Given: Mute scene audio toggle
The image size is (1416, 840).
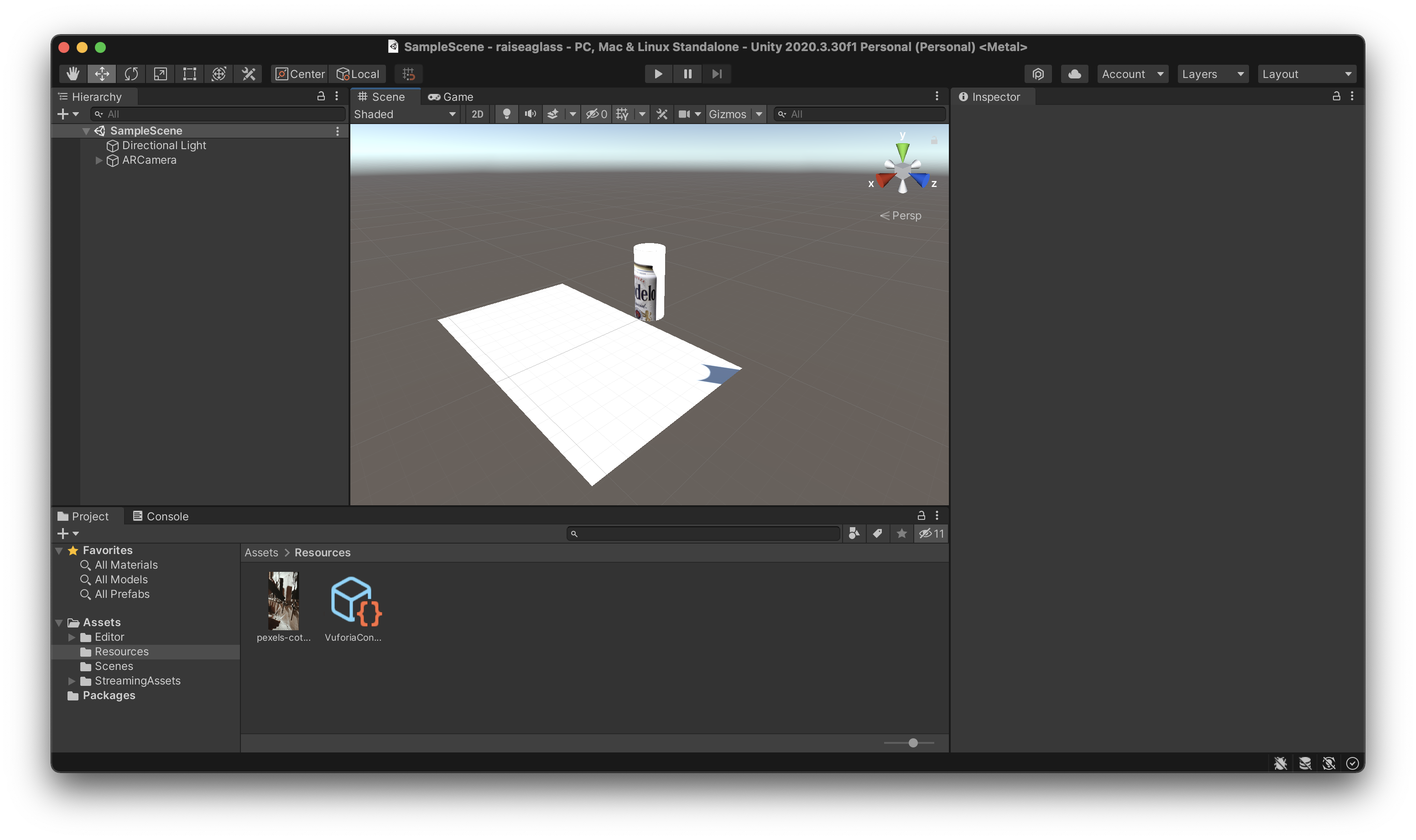Looking at the screenshot, I should (530, 114).
